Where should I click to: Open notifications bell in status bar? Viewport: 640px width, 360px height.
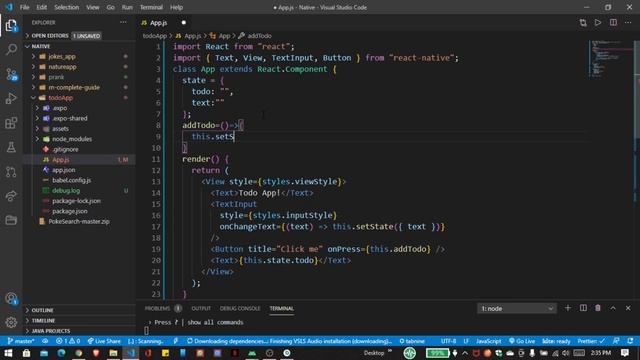point(631,341)
